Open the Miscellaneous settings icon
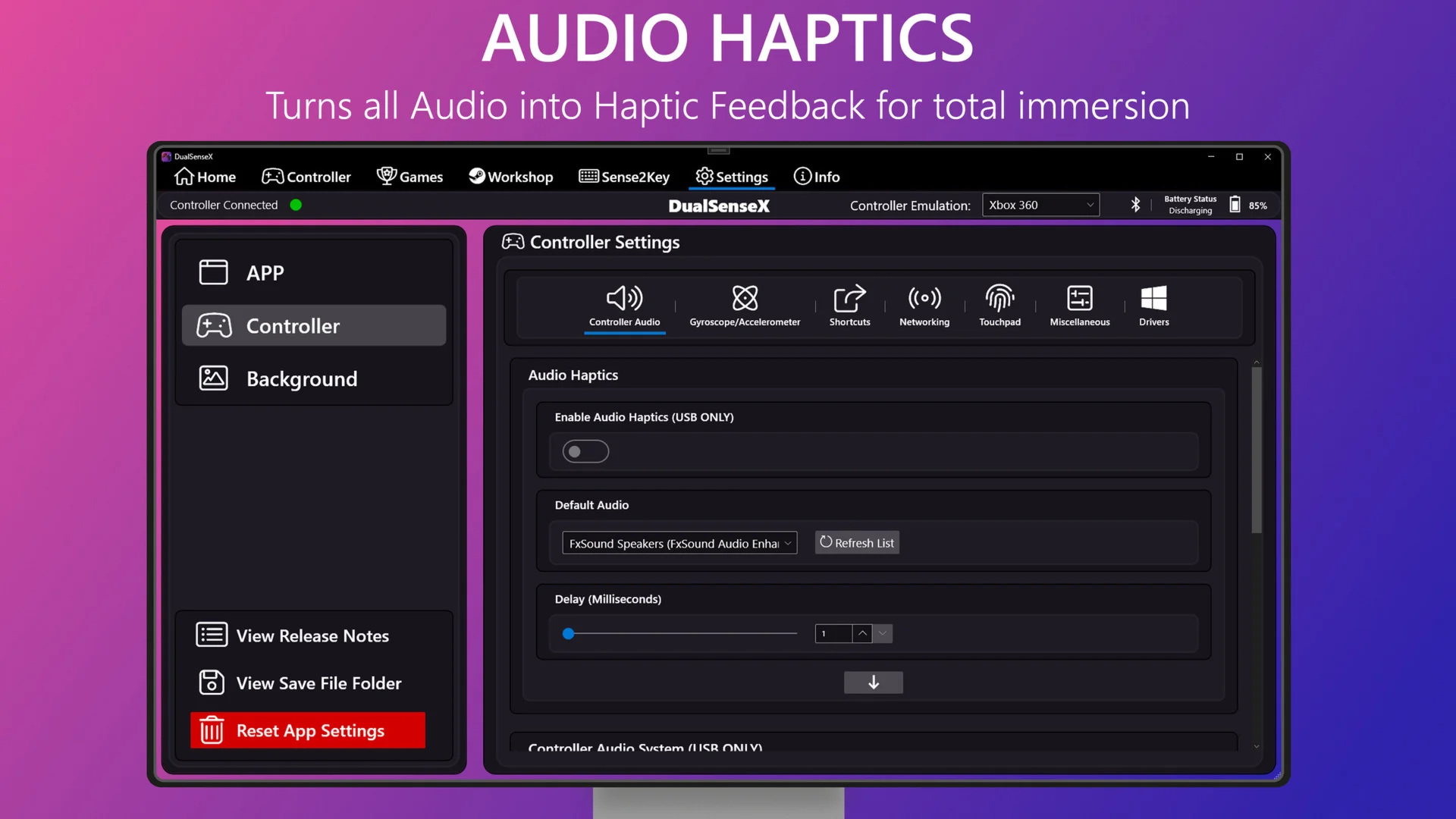This screenshot has height=819, width=1456. 1079,299
